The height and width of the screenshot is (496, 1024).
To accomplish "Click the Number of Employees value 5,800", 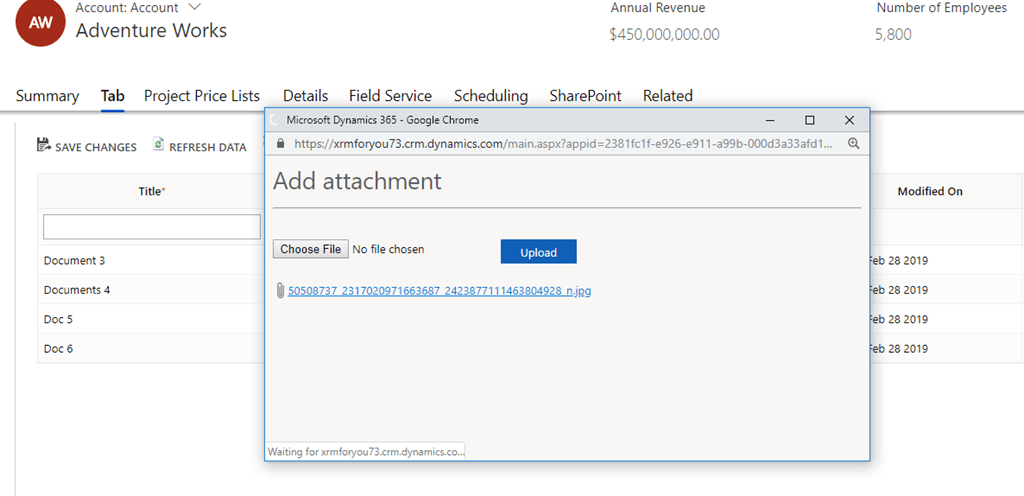I will pos(893,35).
